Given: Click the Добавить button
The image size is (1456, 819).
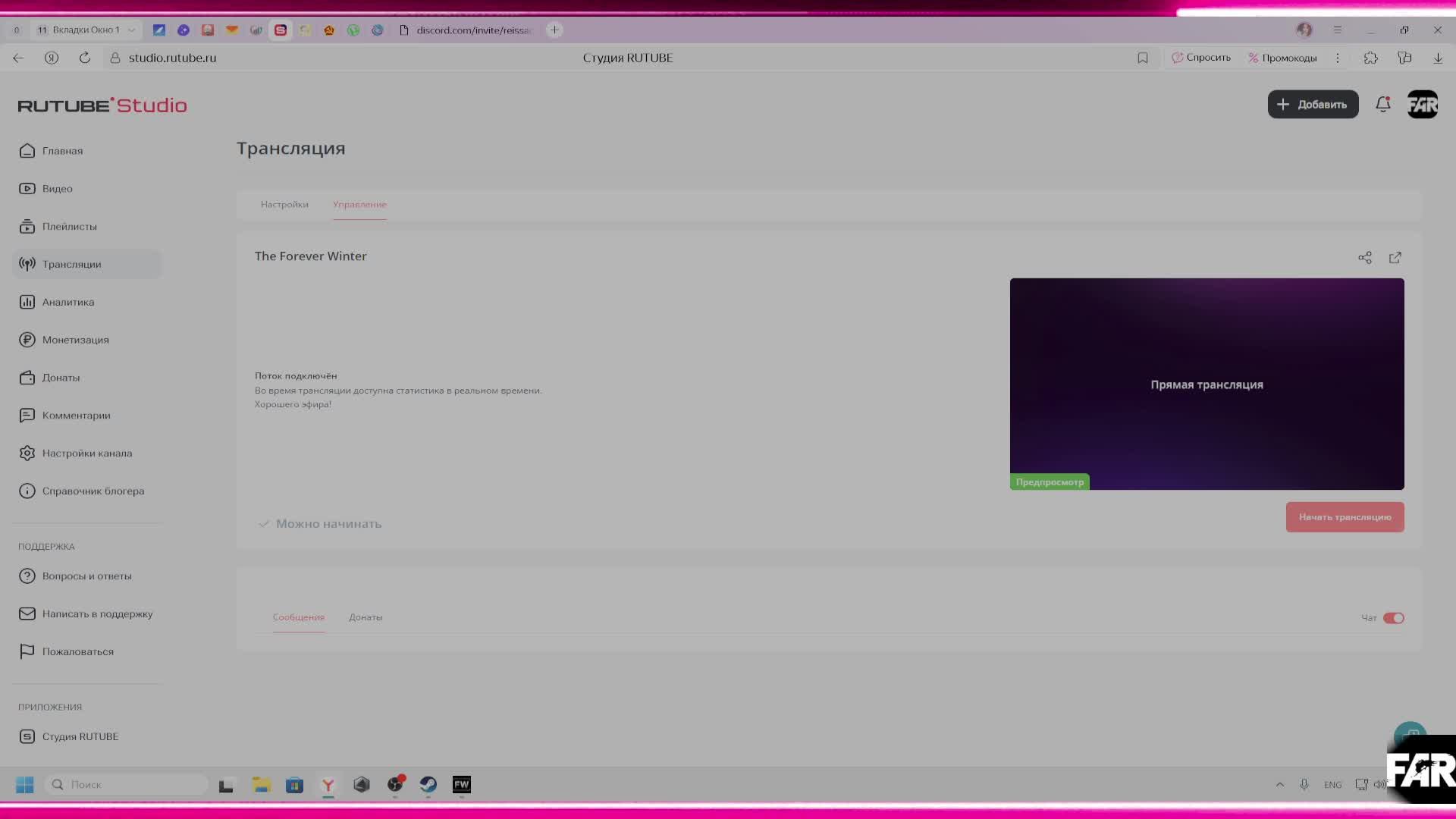Looking at the screenshot, I should (1313, 105).
